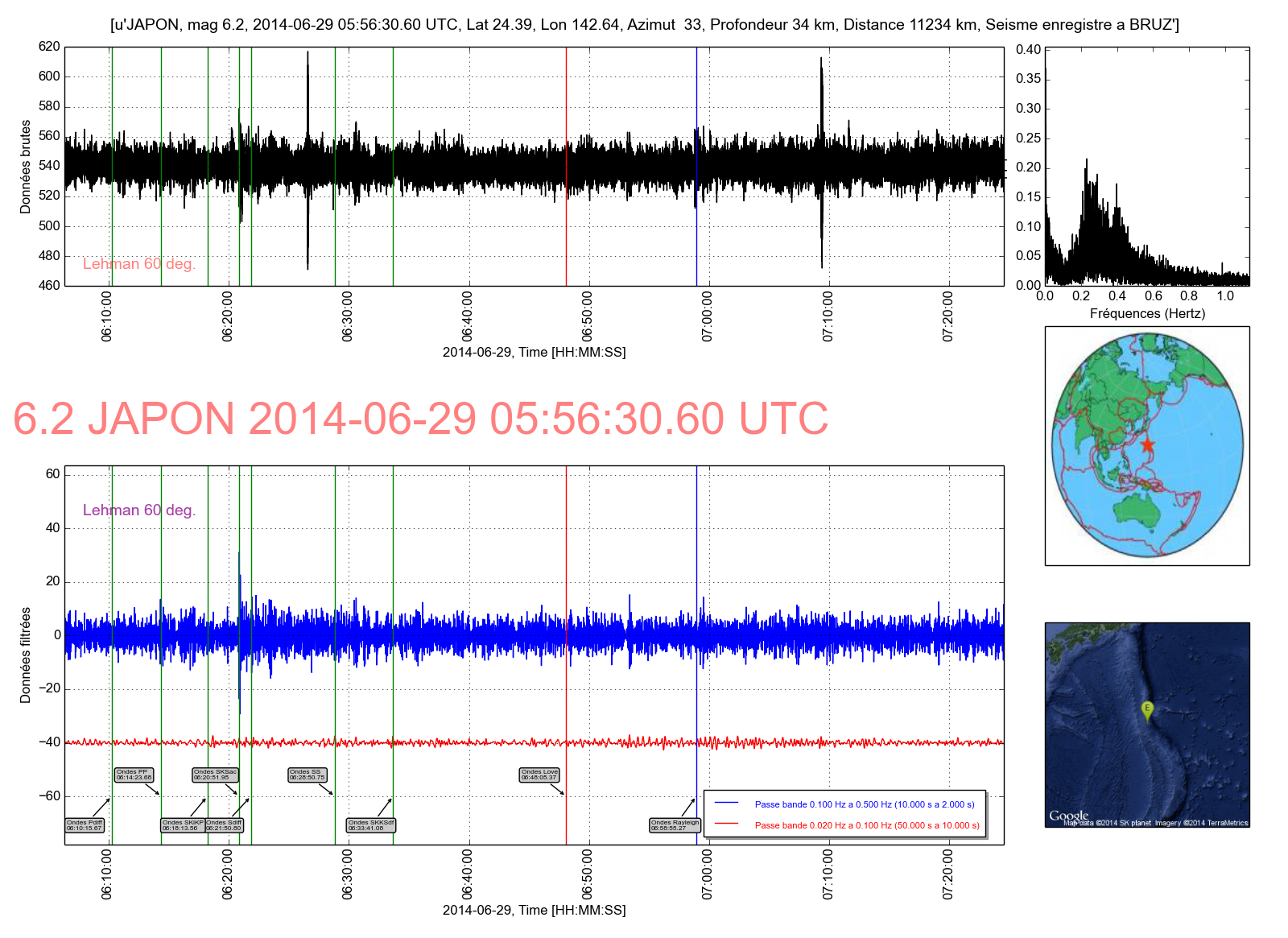Click the Ondes SKiKP annotation box
1288x938 pixels.
tap(183, 825)
